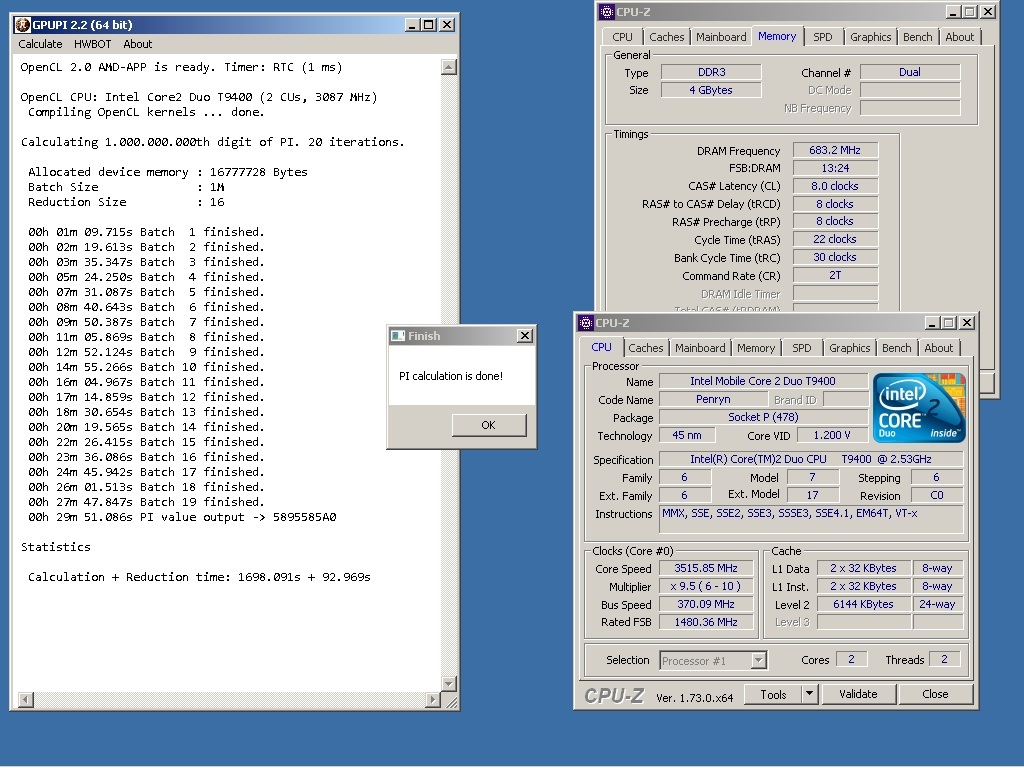
Task: Click the Bus Speed value 370.09 MHz
Action: (706, 605)
